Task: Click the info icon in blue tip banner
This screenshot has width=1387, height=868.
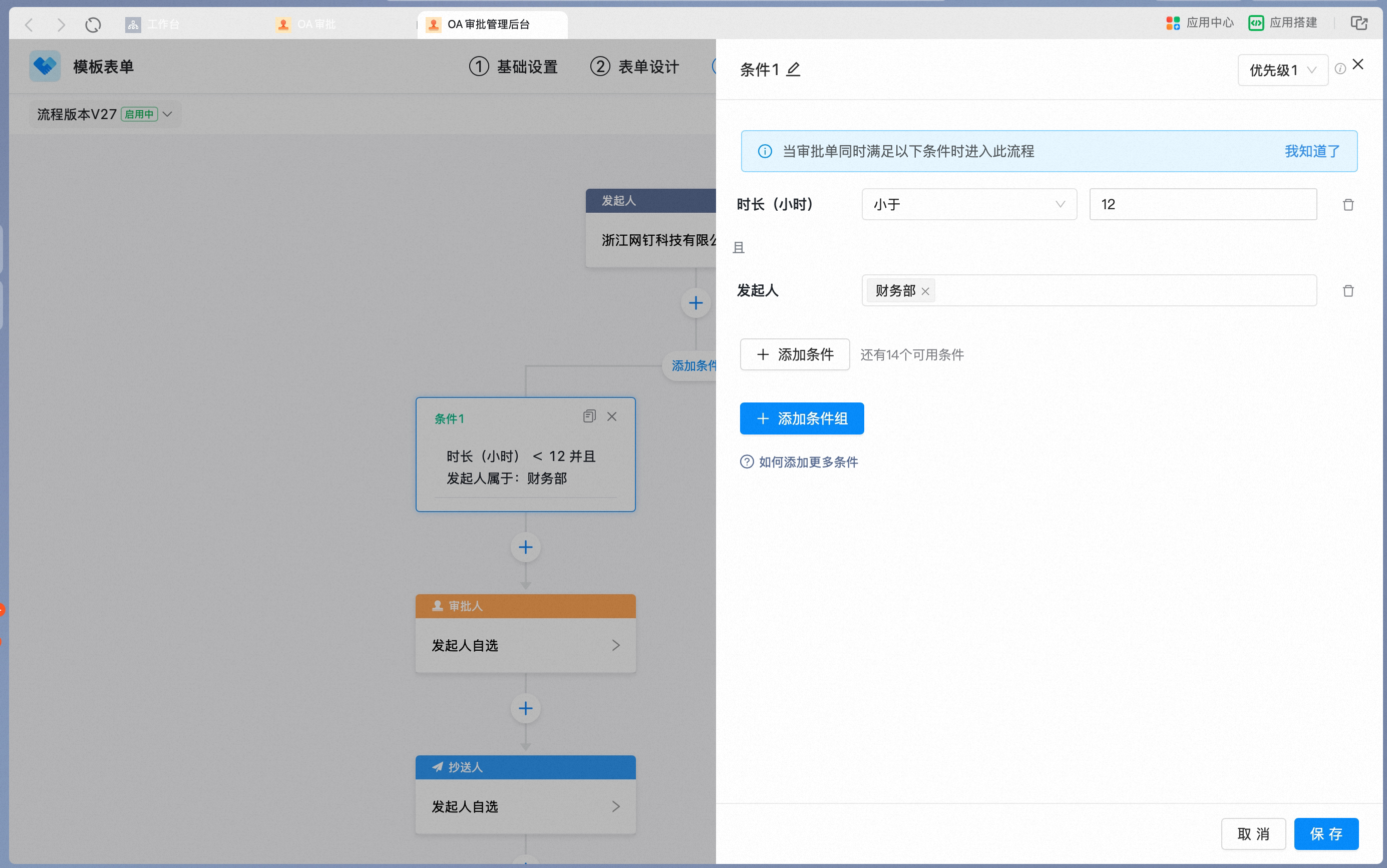Action: [x=765, y=151]
